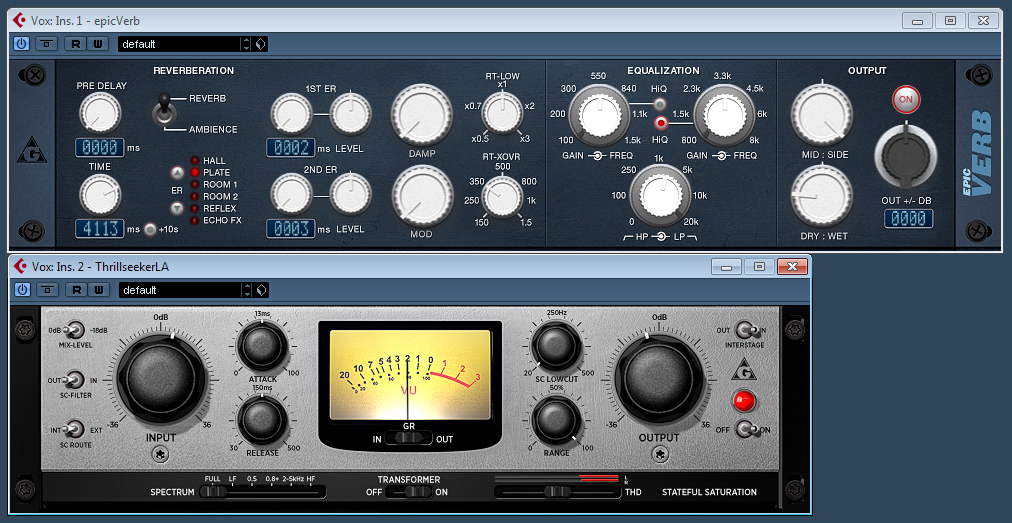Click Read automation button in epicVerb
Screen dimensions: 1012x523
pos(76,43)
